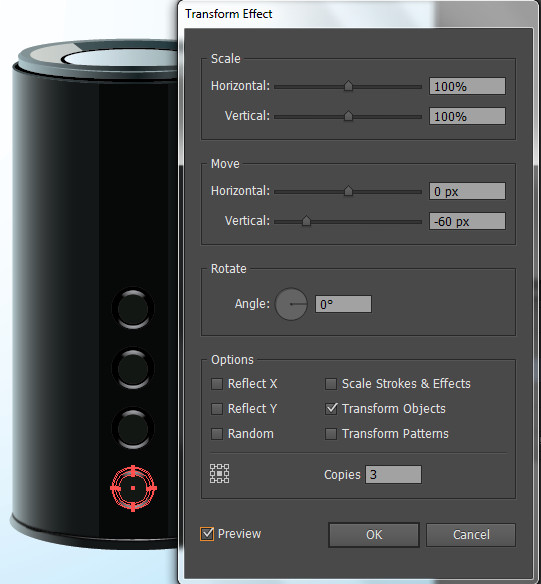Click the Scale Horizontal slider handle

click(348, 86)
